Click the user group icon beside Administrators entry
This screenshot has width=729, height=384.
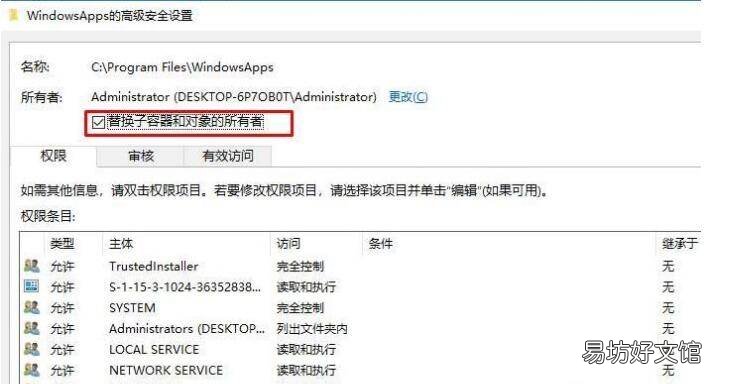click(x=32, y=328)
